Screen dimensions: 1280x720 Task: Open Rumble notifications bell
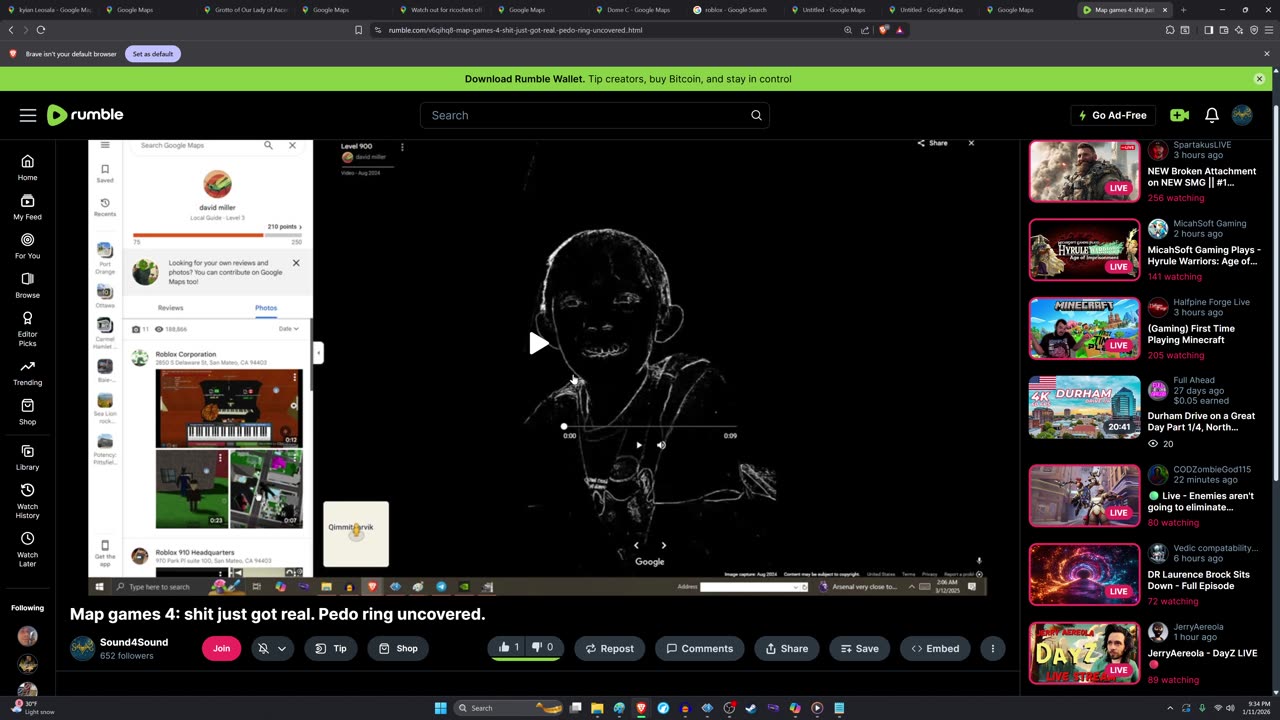1211,115
